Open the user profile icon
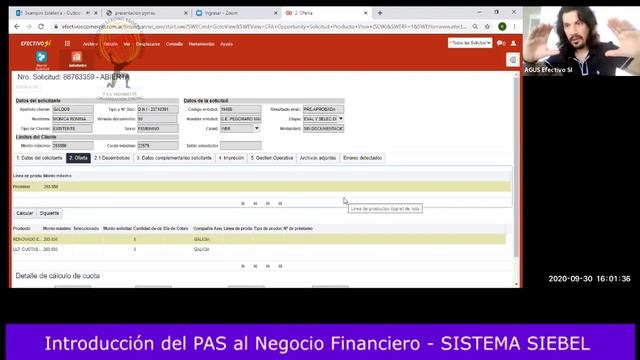The height and width of the screenshot is (360, 640). [x=513, y=43]
